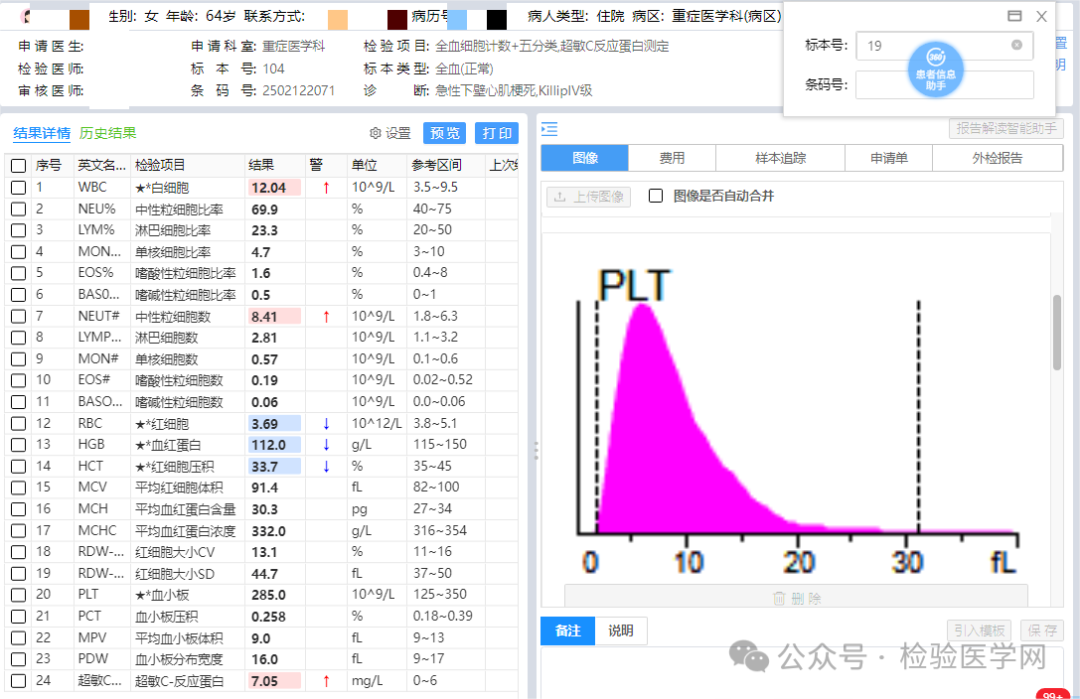Tick the checkbox for WBC row

(x=19, y=187)
